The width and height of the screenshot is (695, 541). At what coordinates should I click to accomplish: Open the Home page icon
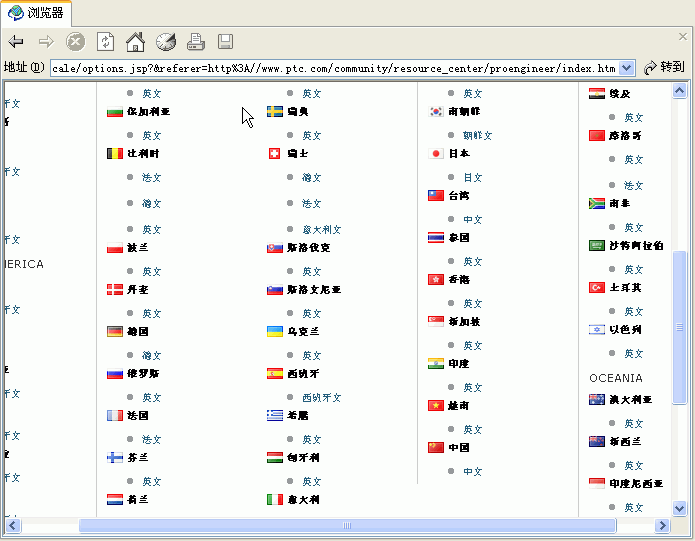135,42
